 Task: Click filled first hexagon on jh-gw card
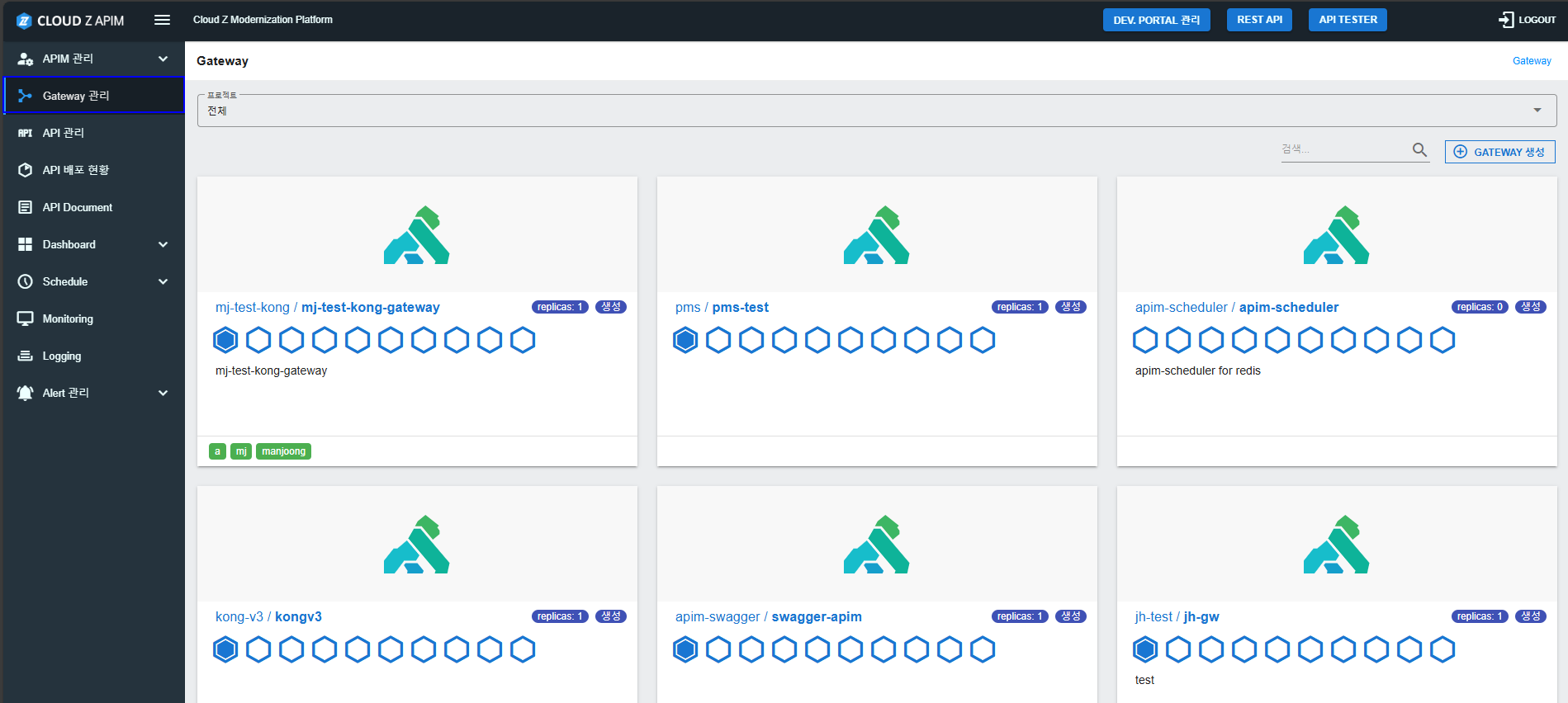1145,649
